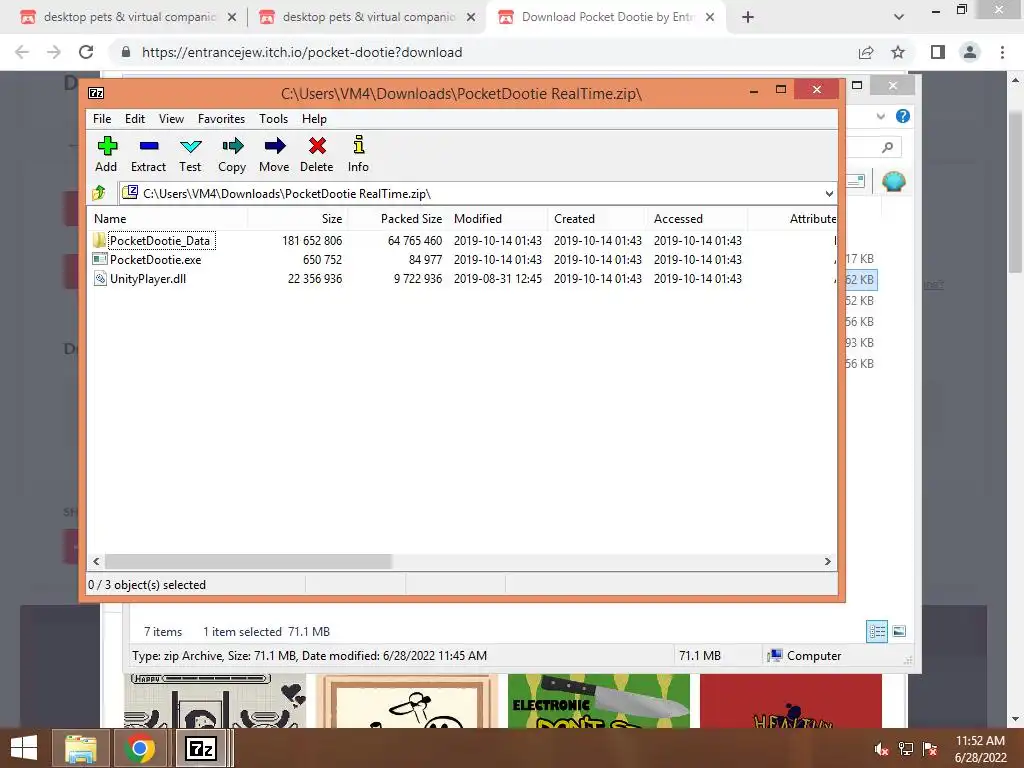
Task: Open the network tray icon
Action: [x=906, y=748]
